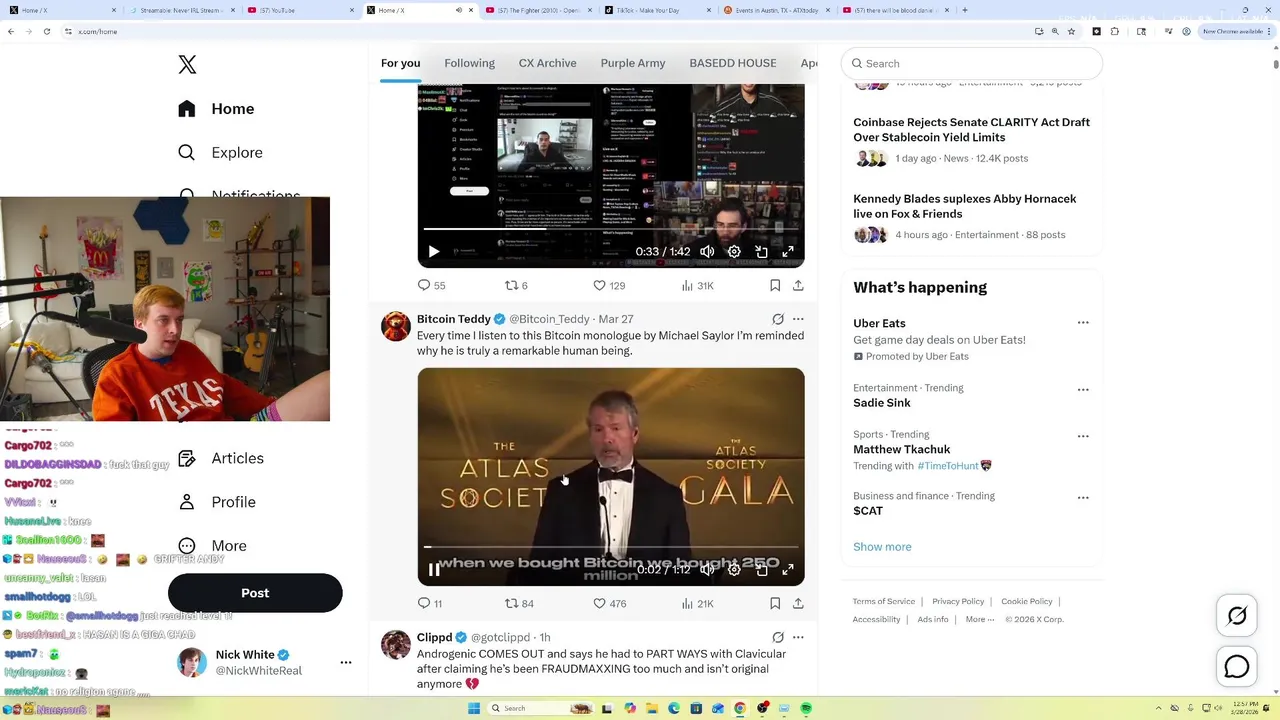The width and height of the screenshot is (1280, 720).
Task: Click the Grok icon on Bitcoin Teddy's post
Action: pyautogui.click(x=778, y=319)
